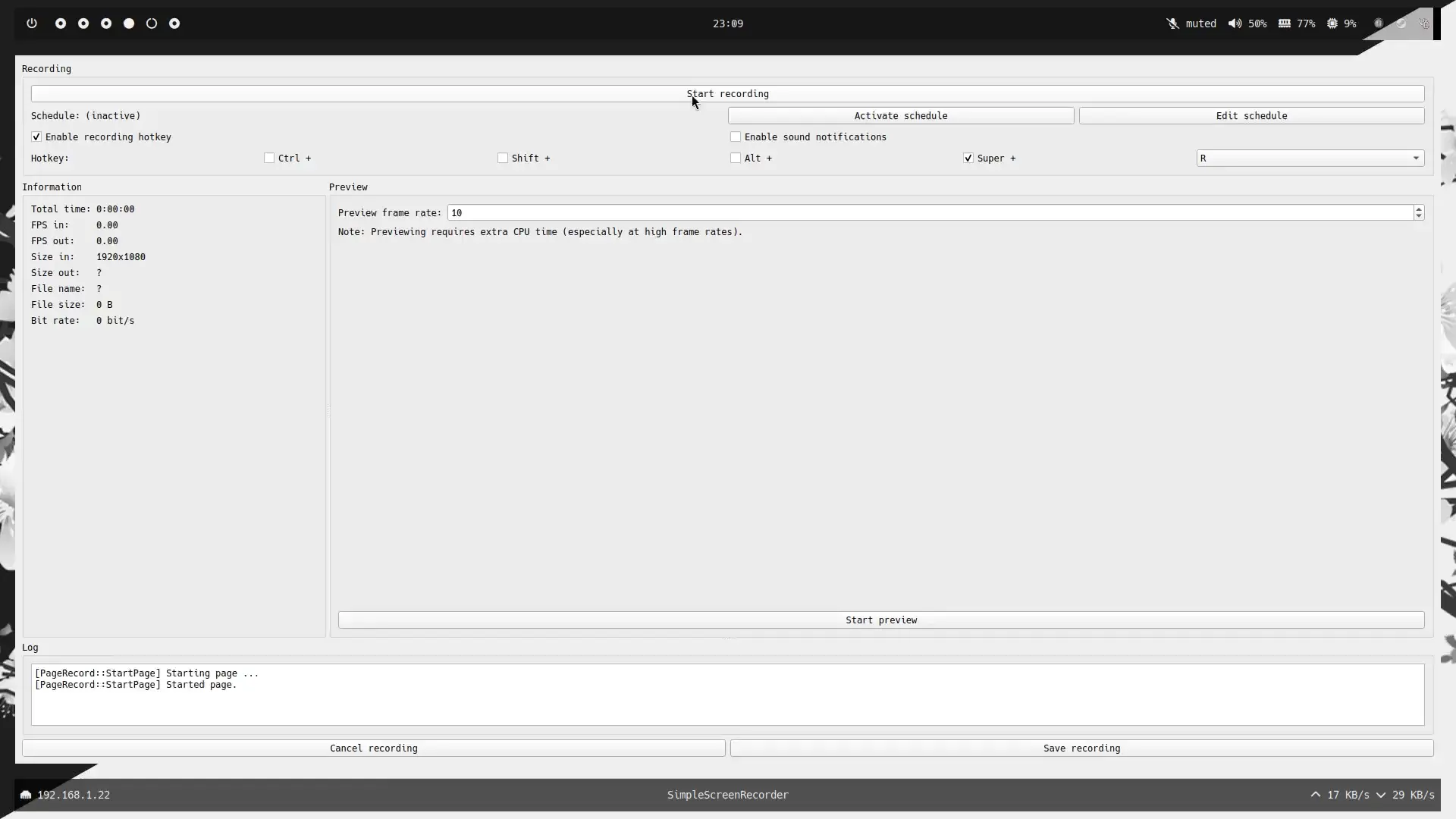Click the Start preview button
Viewport: 1456px width, 819px height.
[x=880, y=620]
